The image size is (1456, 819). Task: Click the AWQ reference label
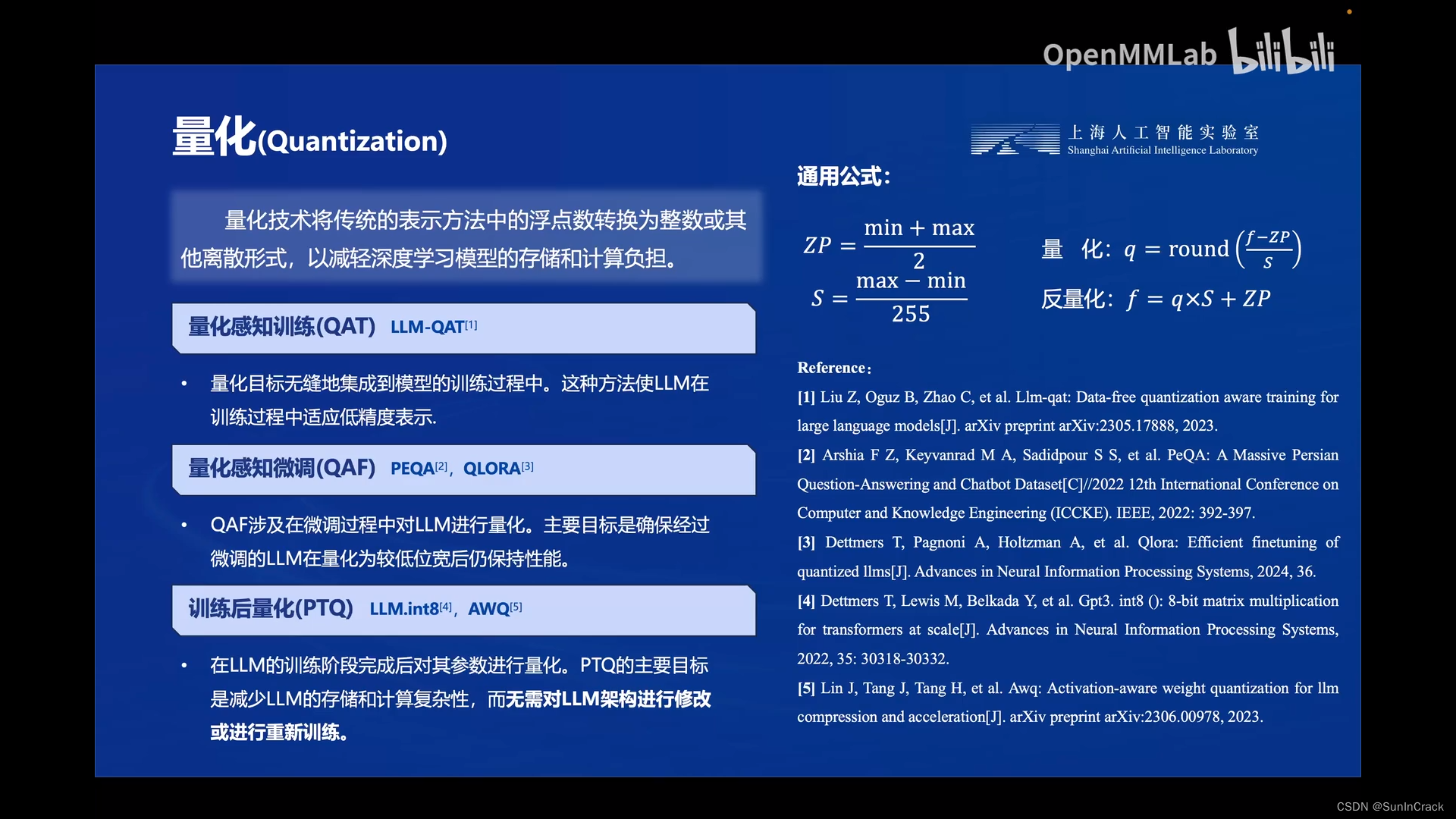tap(490, 609)
